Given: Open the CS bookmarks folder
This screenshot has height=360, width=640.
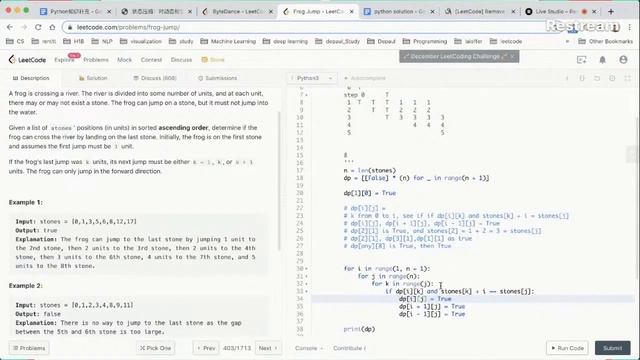Looking at the screenshot, I should pyautogui.click(x=15, y=41).
